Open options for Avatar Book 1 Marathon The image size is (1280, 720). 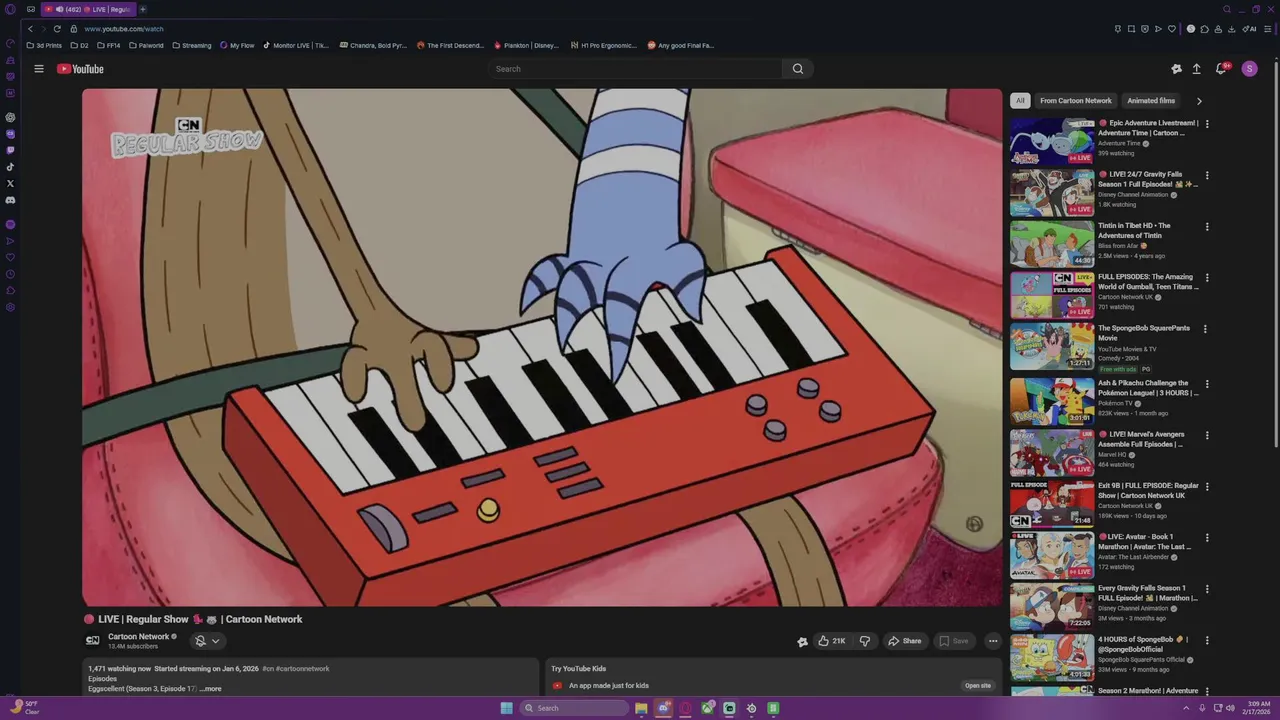(x=1207, y=538)
